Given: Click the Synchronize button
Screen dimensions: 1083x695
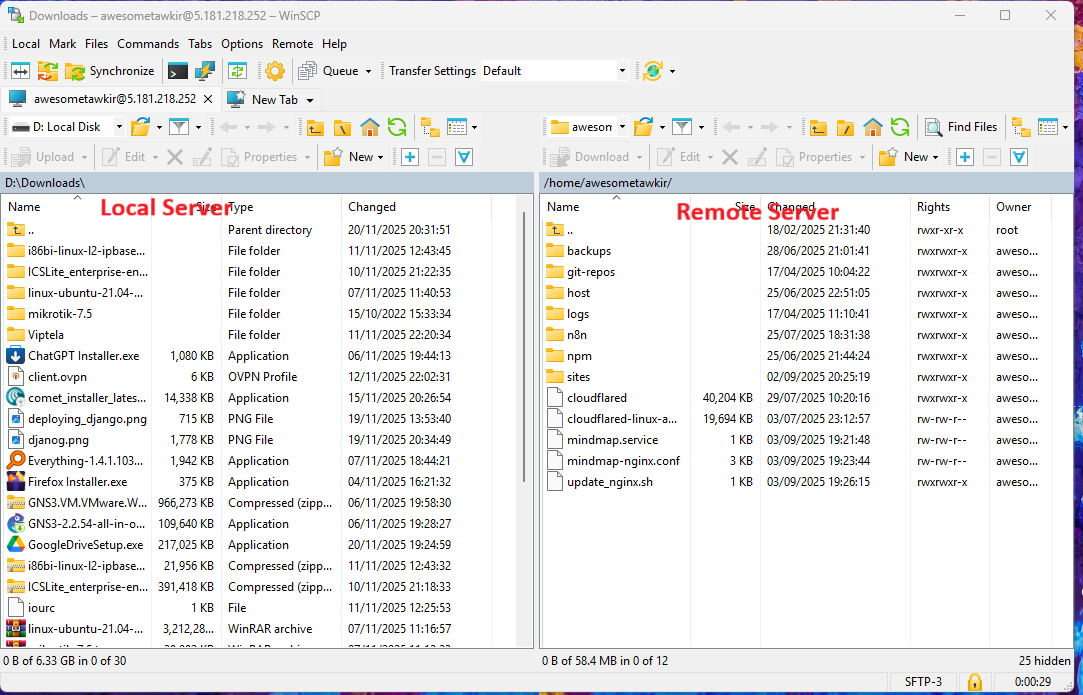Looking at the screenshot, I should click(110, 71).
